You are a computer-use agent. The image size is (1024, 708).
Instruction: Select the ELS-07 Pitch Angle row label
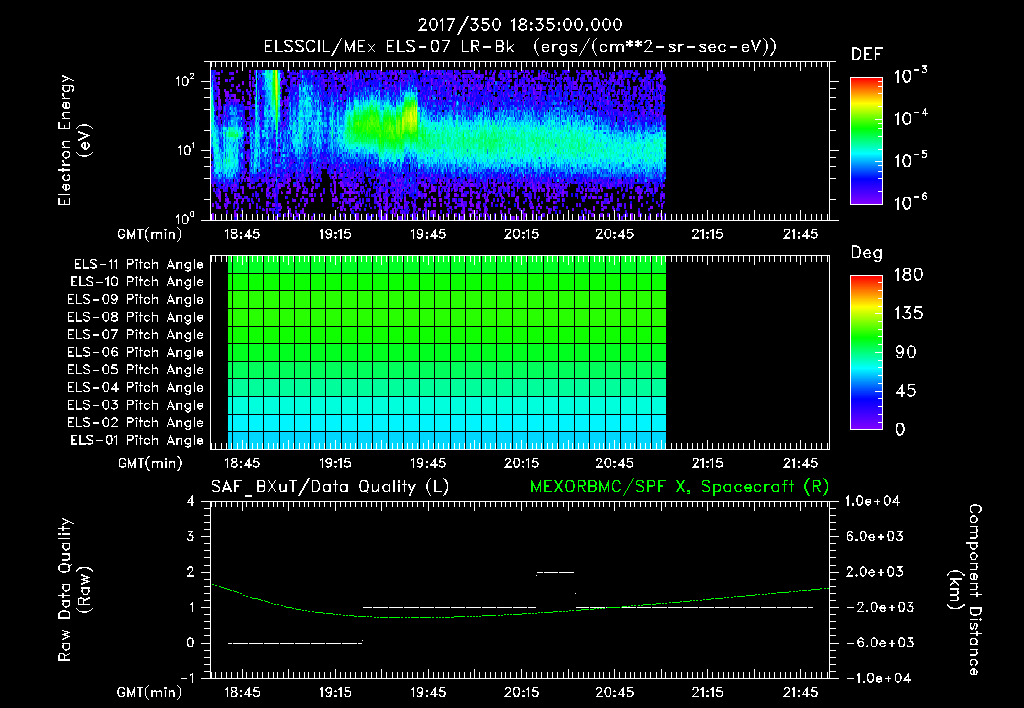click(136, 334)
